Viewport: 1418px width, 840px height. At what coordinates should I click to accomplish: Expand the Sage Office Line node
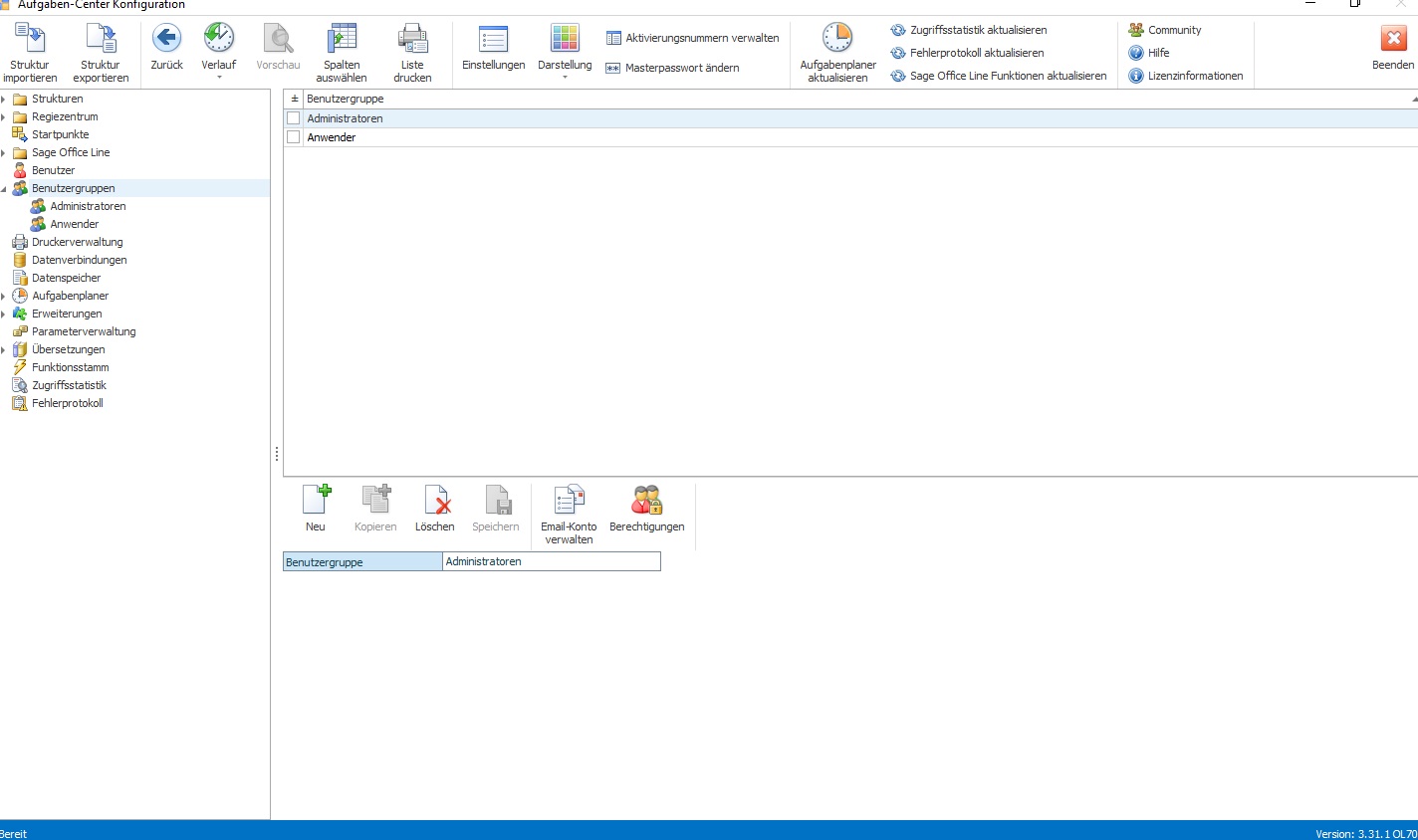4,152
